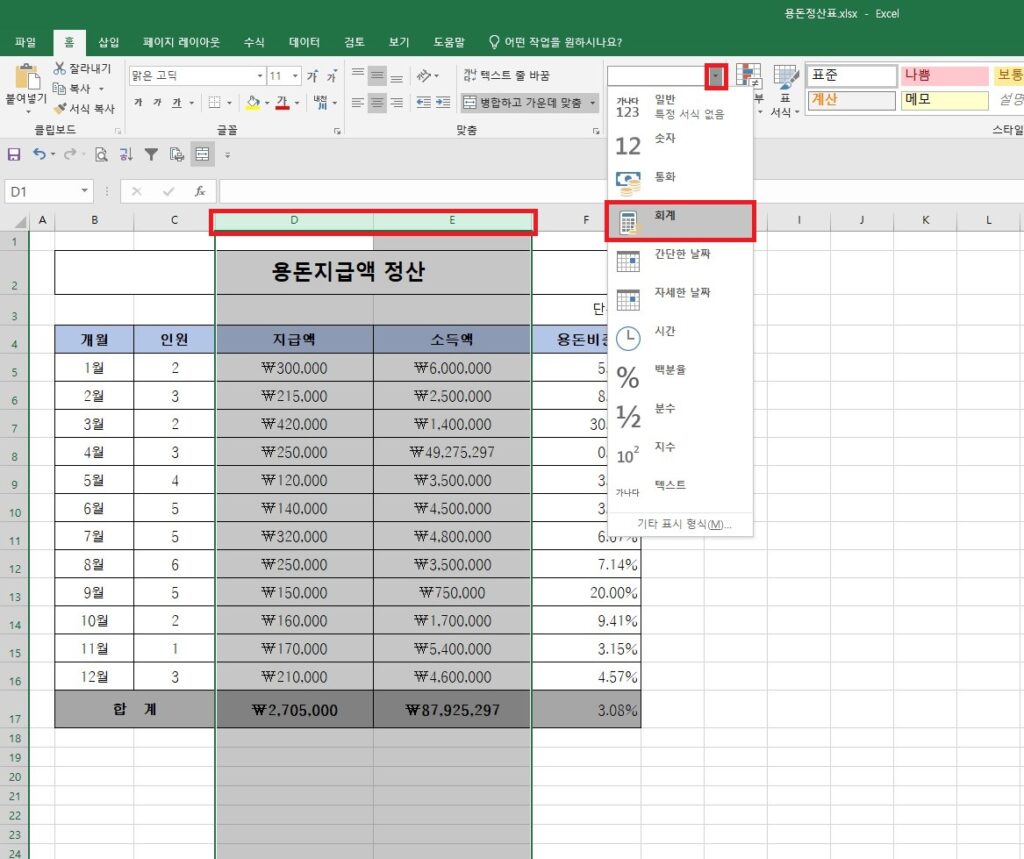
Task: Open the fill color dropdown arrow
Action: click(x=267, y=103)
